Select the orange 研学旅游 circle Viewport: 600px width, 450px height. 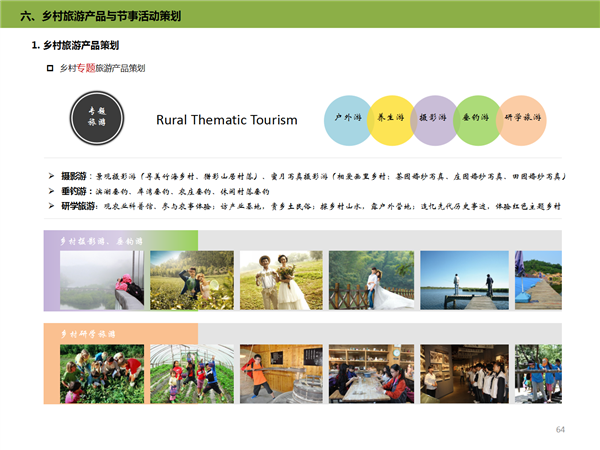[x=521, y=118]
